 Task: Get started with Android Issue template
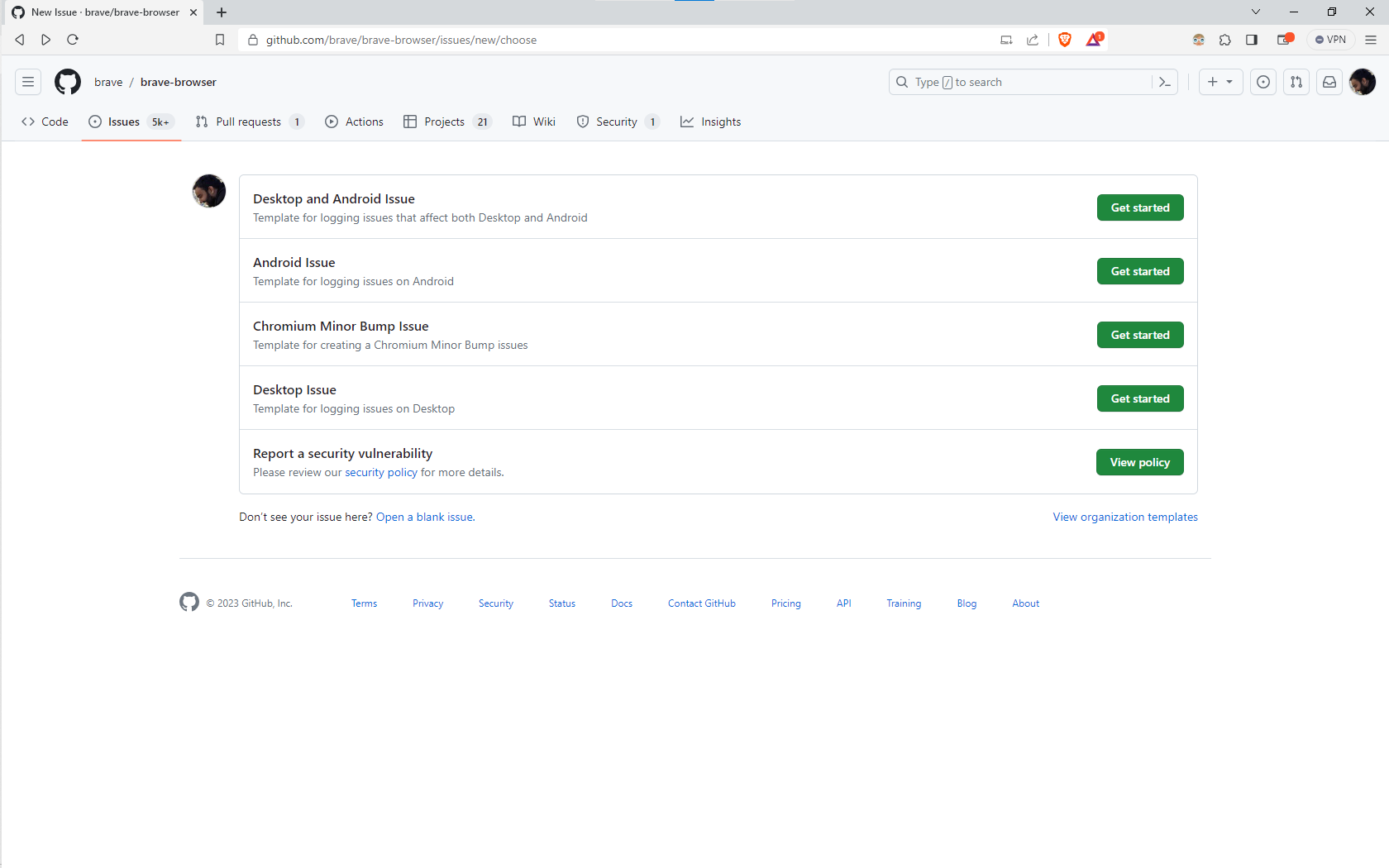click(1140, 271)
